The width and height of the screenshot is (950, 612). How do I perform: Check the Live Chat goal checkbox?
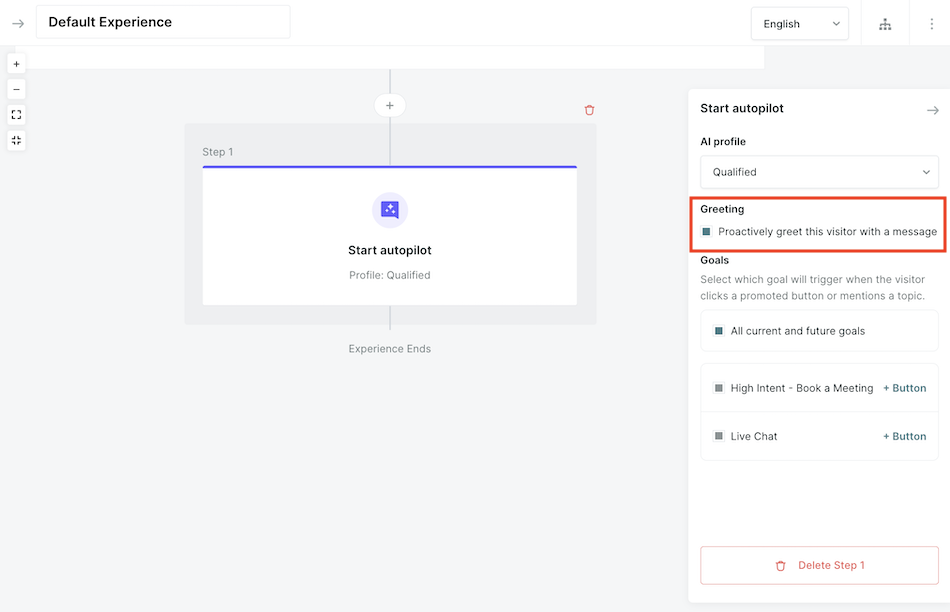[x=719, y=436]
